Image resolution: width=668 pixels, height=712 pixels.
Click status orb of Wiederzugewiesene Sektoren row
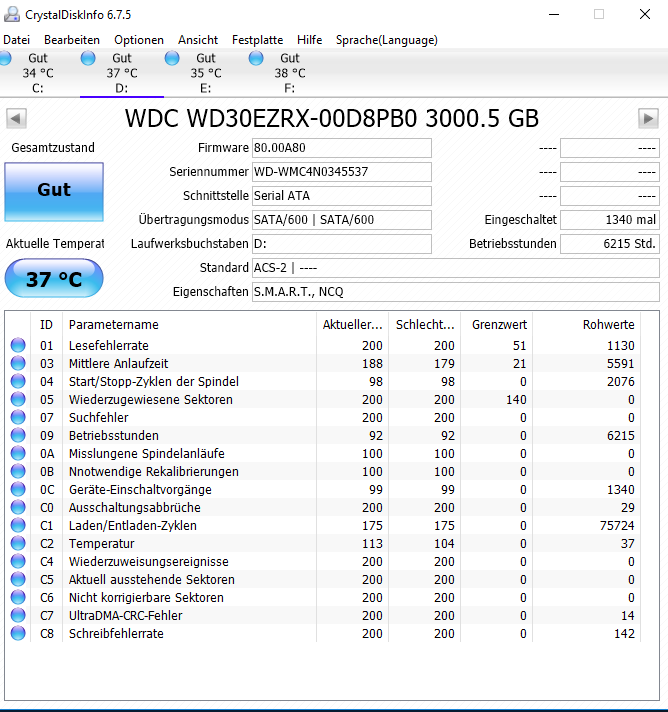coord(18,399)
